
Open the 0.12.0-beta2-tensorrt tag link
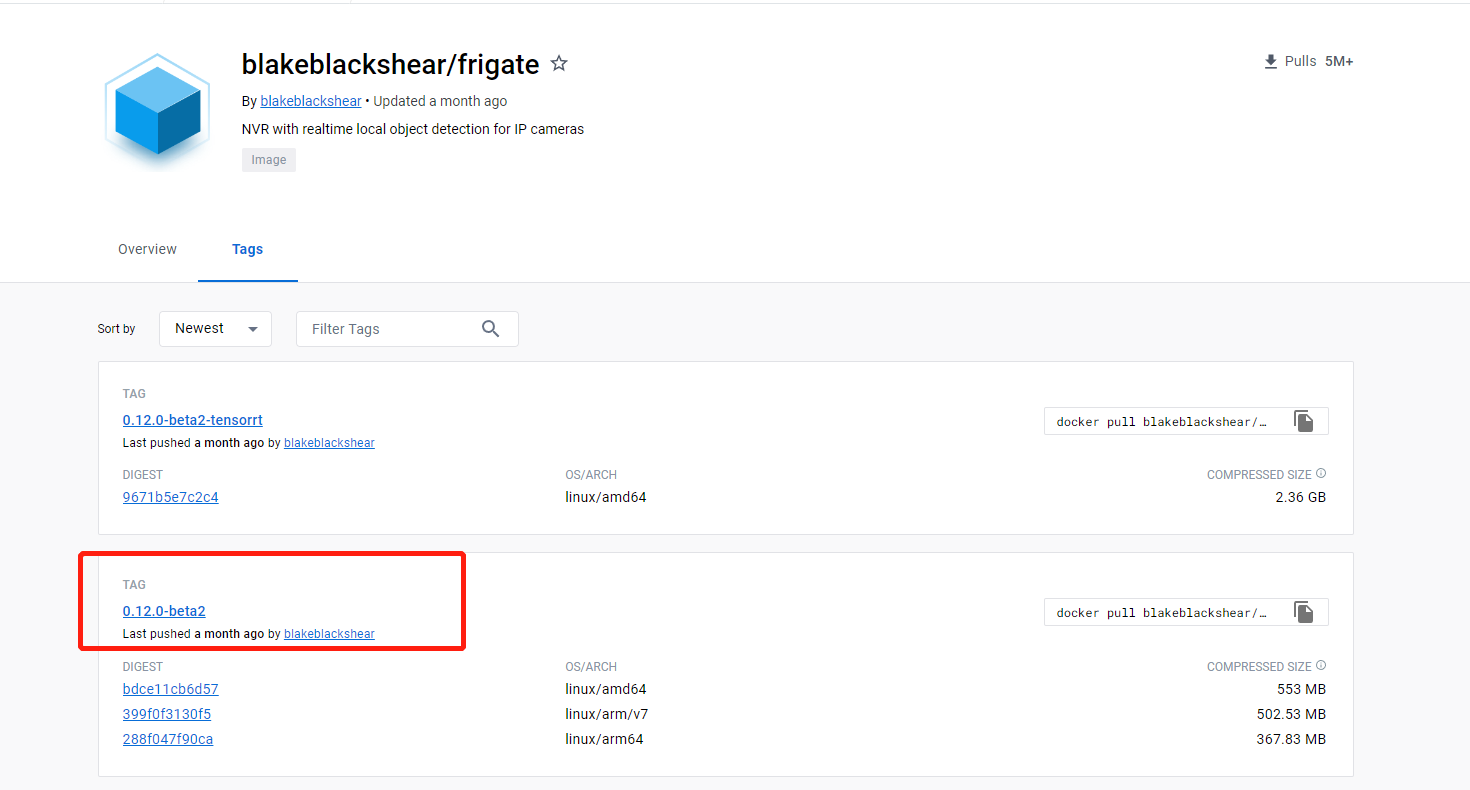pos(192,420)
